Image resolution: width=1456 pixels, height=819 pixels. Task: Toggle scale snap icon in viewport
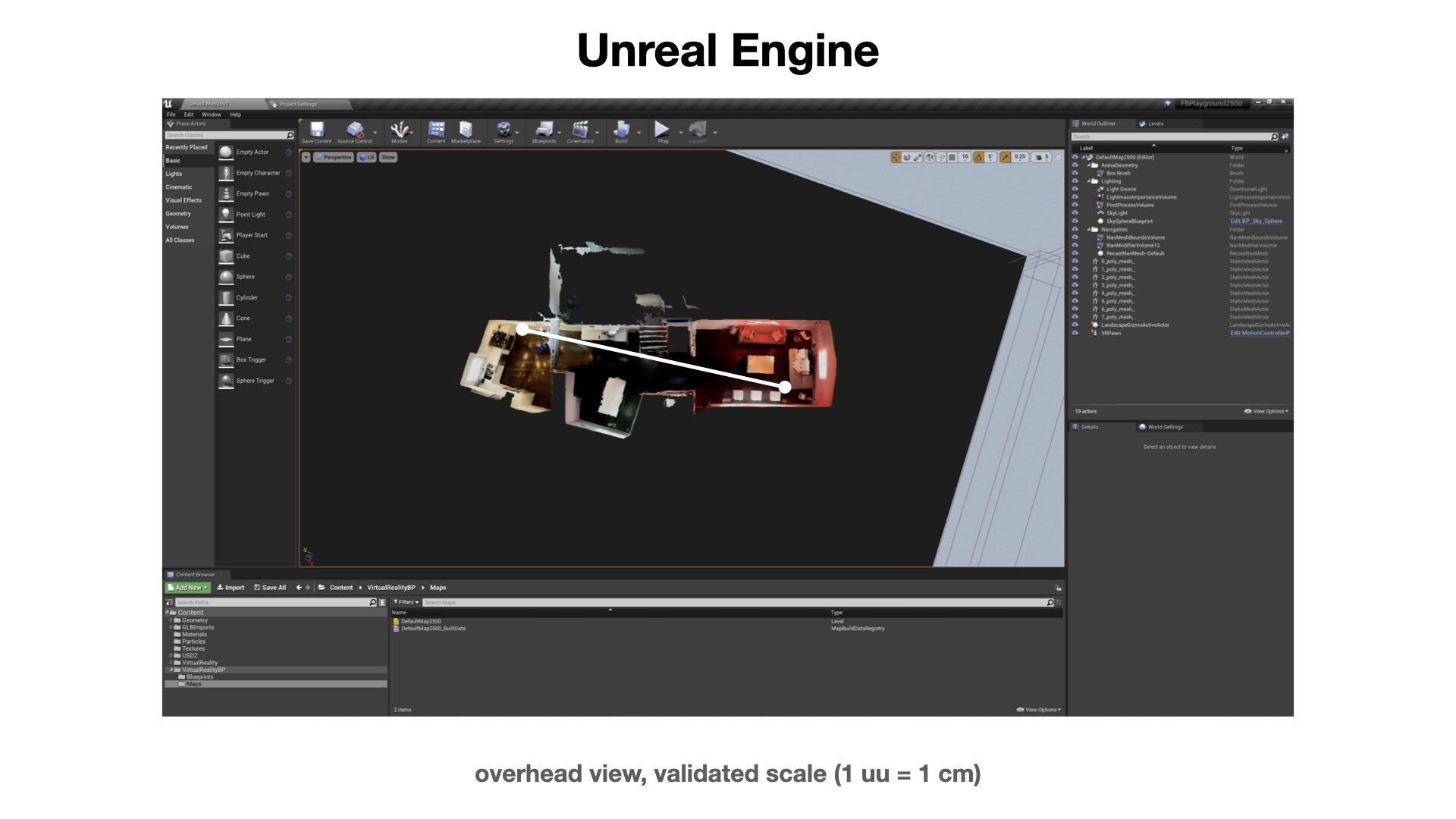pyautogui.click(x=1005, y=157)
